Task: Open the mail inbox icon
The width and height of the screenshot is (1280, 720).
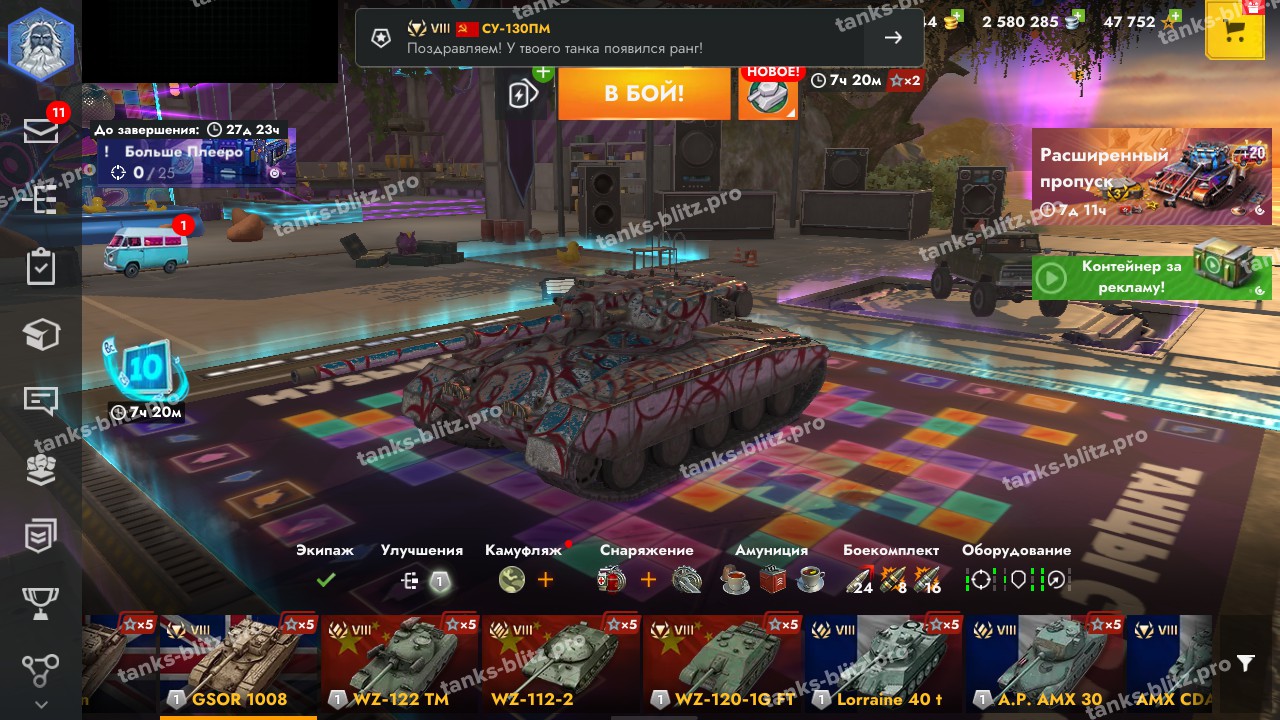Action: 40,130
